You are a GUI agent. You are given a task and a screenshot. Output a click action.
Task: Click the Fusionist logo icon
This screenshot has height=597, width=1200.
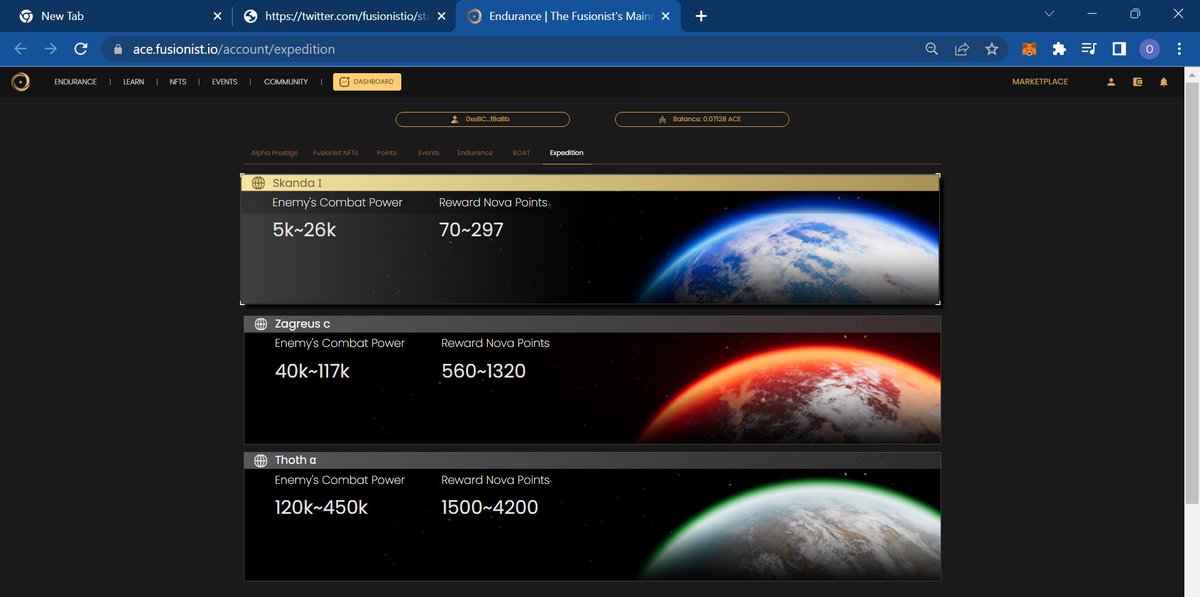pyautogui.click(x=20, y=82)
